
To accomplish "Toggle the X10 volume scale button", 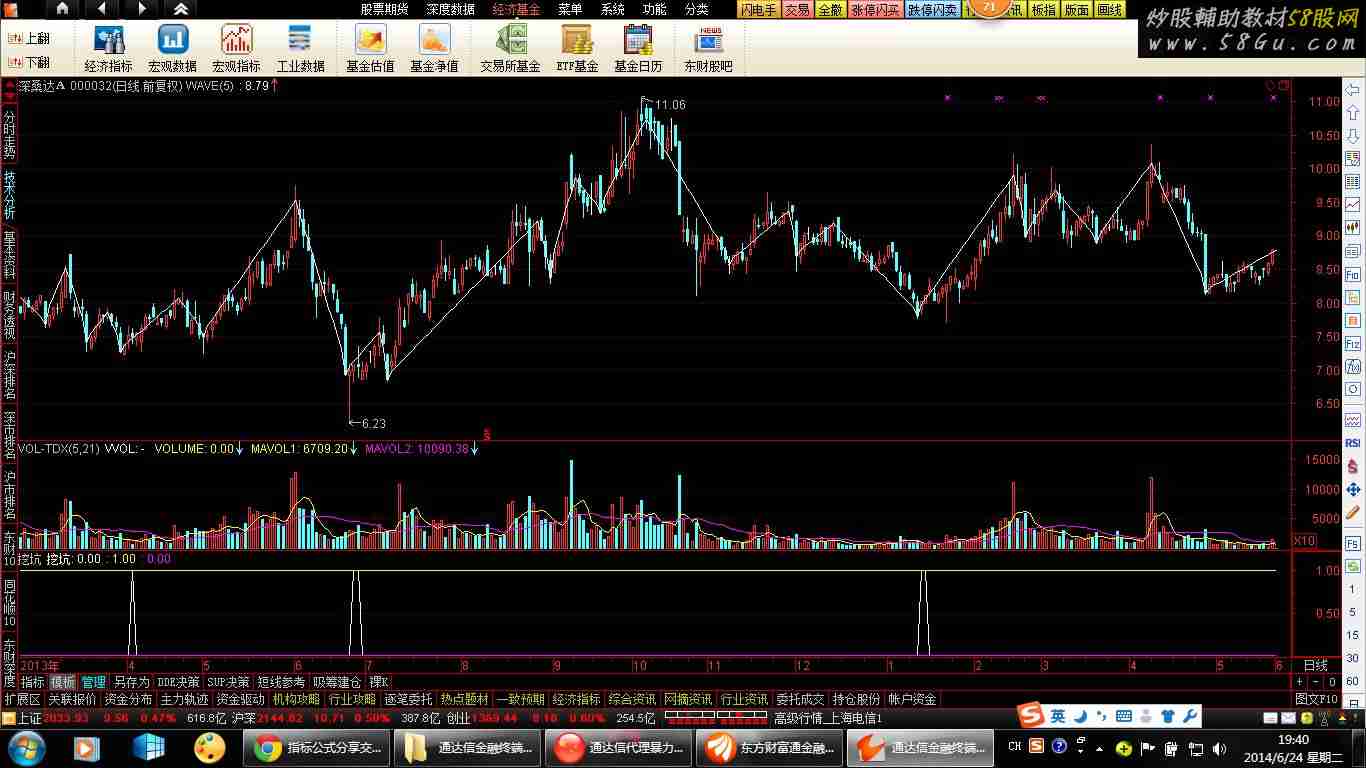I will click(1304, 541).
